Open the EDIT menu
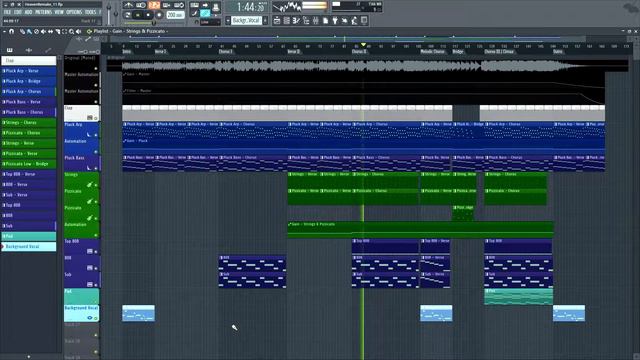Screen dimensions: 640x360 18,12
